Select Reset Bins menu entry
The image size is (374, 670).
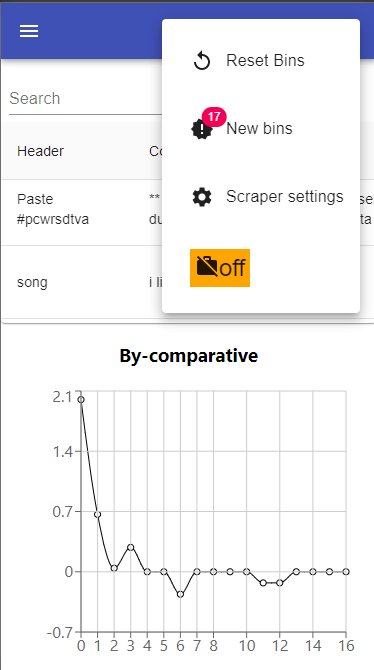261,61
